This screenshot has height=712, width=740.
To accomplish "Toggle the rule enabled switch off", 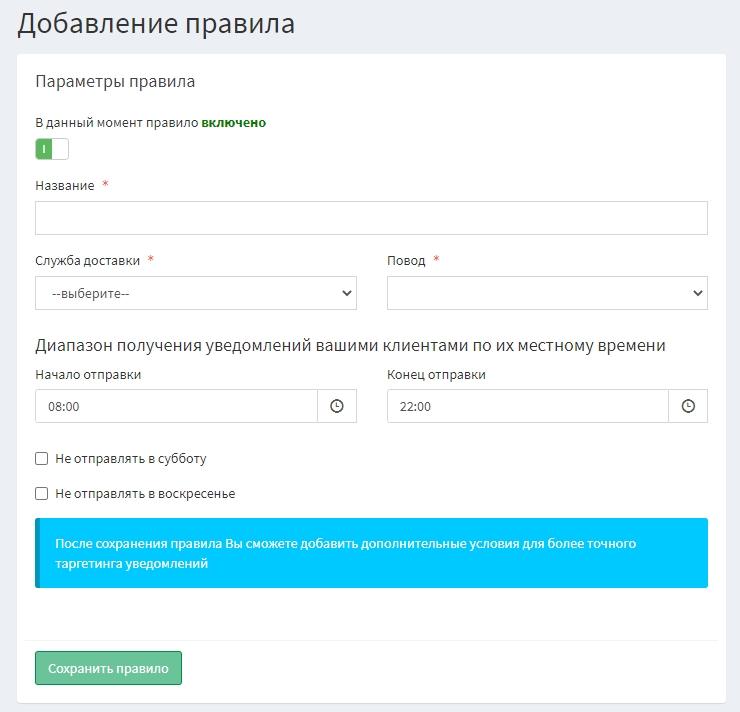I will pos(52,149).
